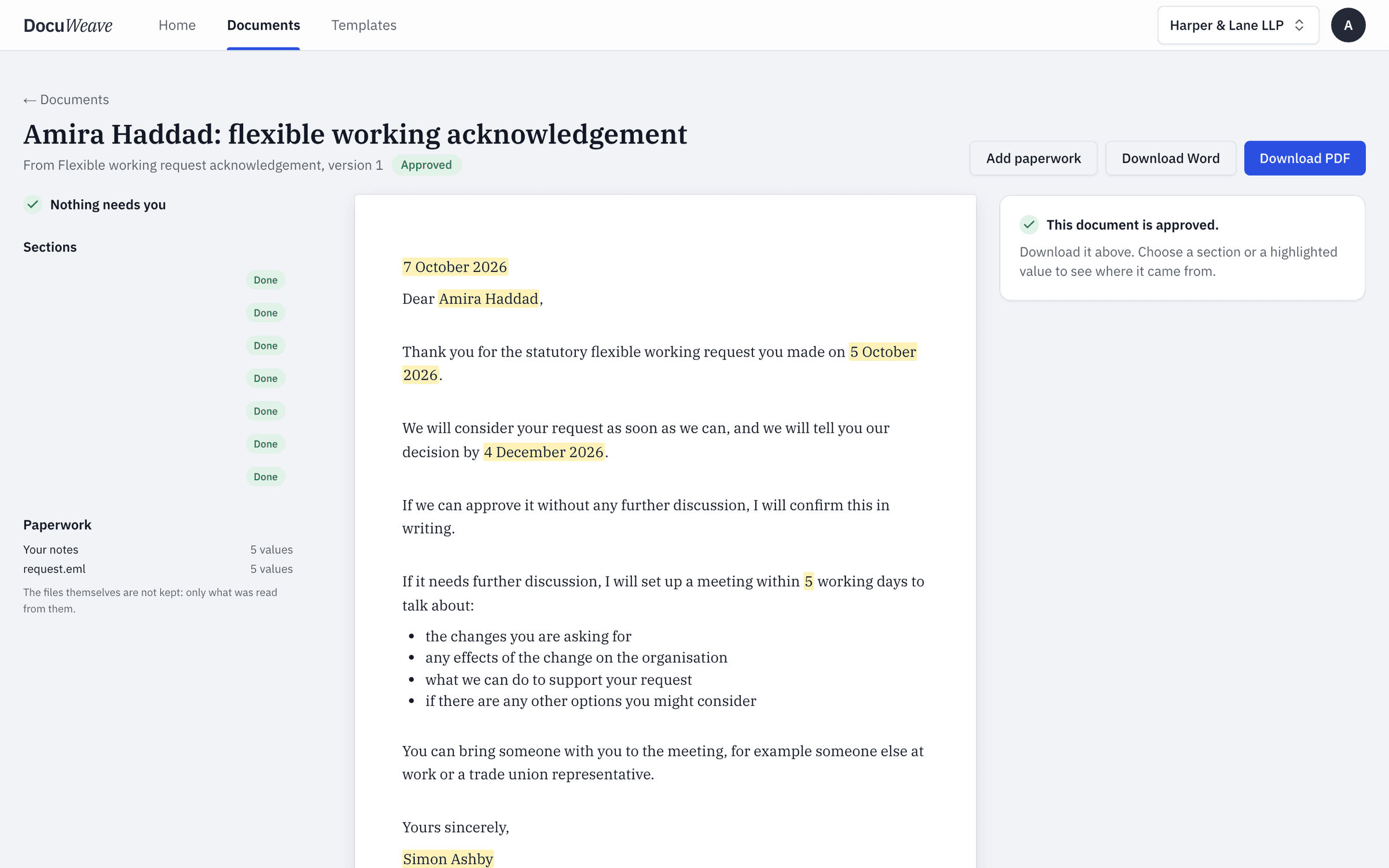Click the Add paperwork button
This screenshot has width=1389, height=868.
click(x=1033, y=158)
